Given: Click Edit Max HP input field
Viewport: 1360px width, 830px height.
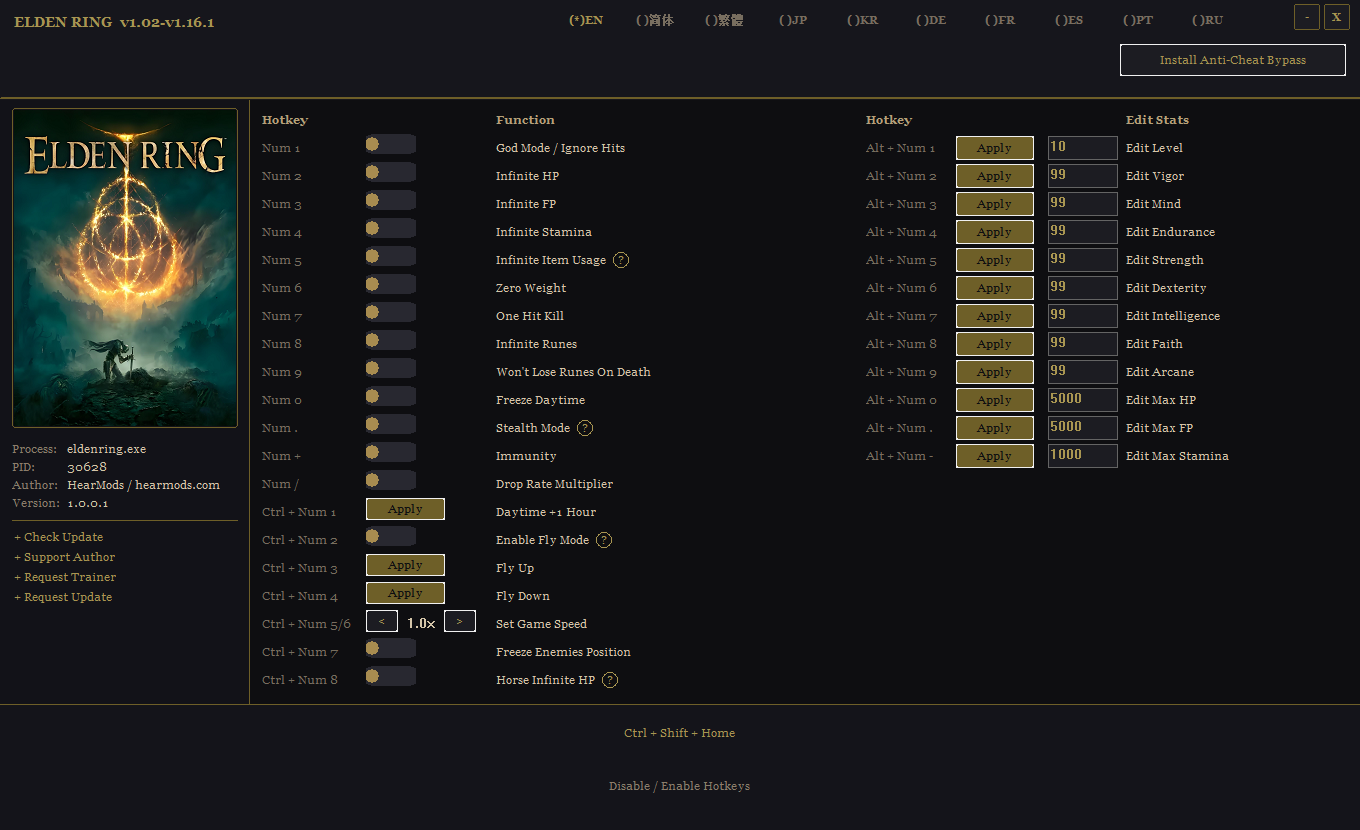Looking at the screenshot, I should (x=1083, y=400).
